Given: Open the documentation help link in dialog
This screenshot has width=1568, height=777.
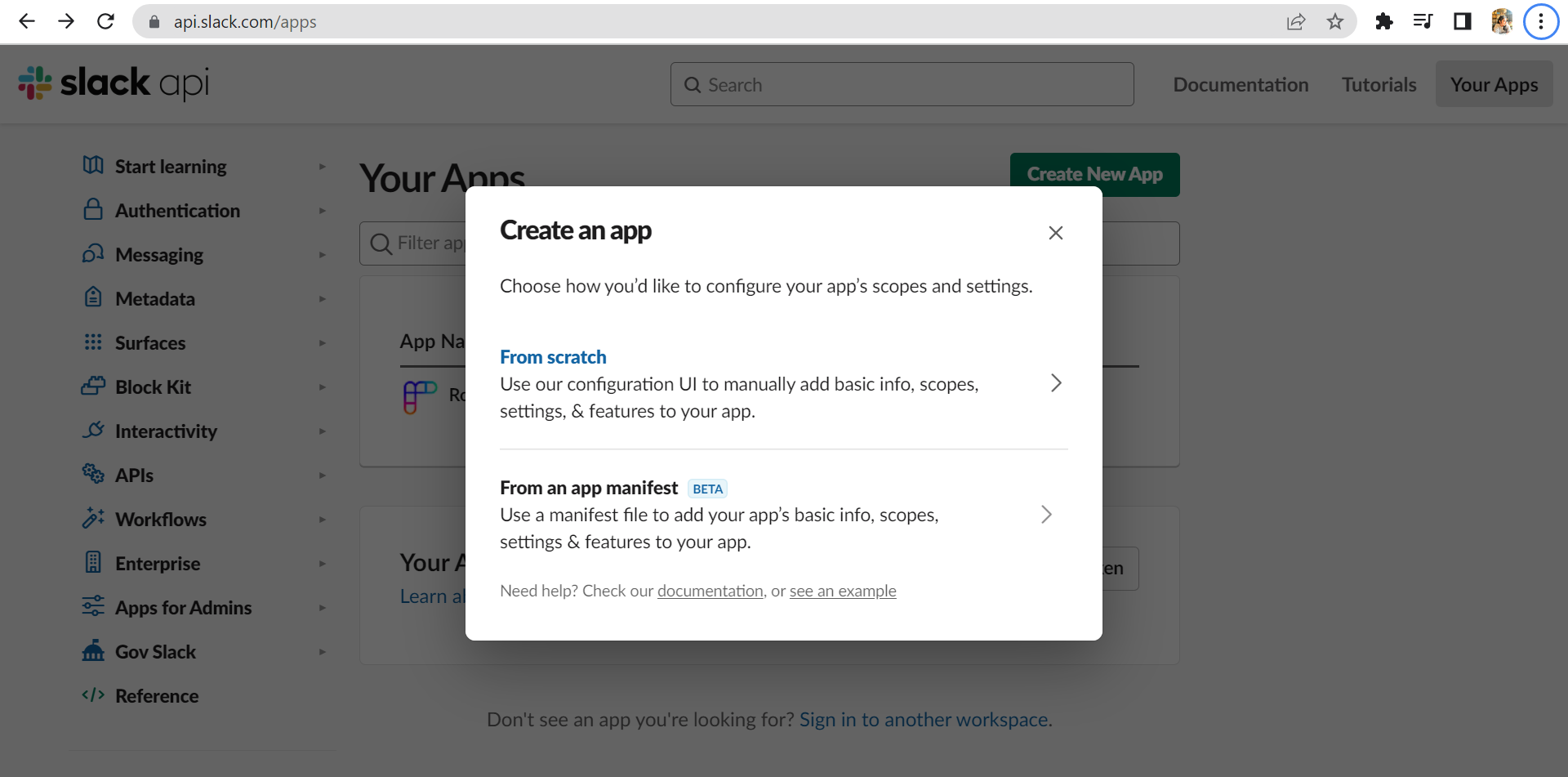Looking at the screenshot, I should 710,591.
